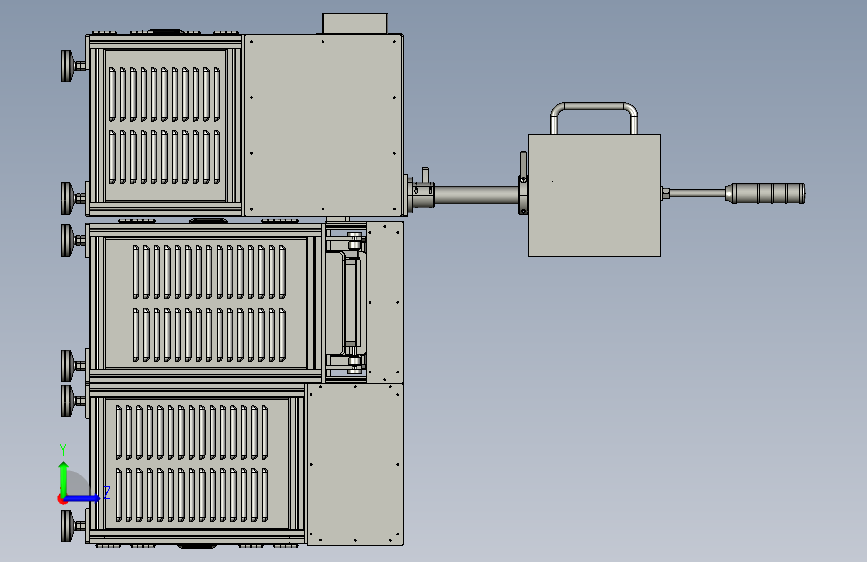Screen dimensions: 867x562
Task: Select the vented louver panel of the middle cabinet
Action: coord(206,303)
